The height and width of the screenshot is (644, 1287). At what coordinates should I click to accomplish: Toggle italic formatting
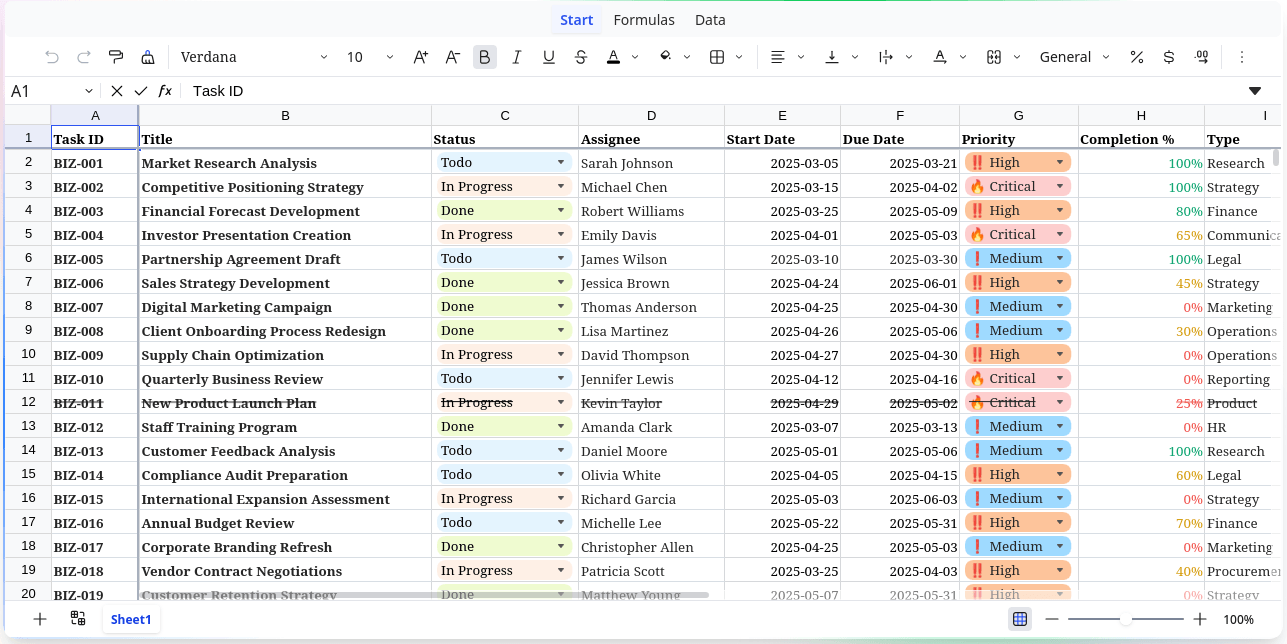click(517, 57)
